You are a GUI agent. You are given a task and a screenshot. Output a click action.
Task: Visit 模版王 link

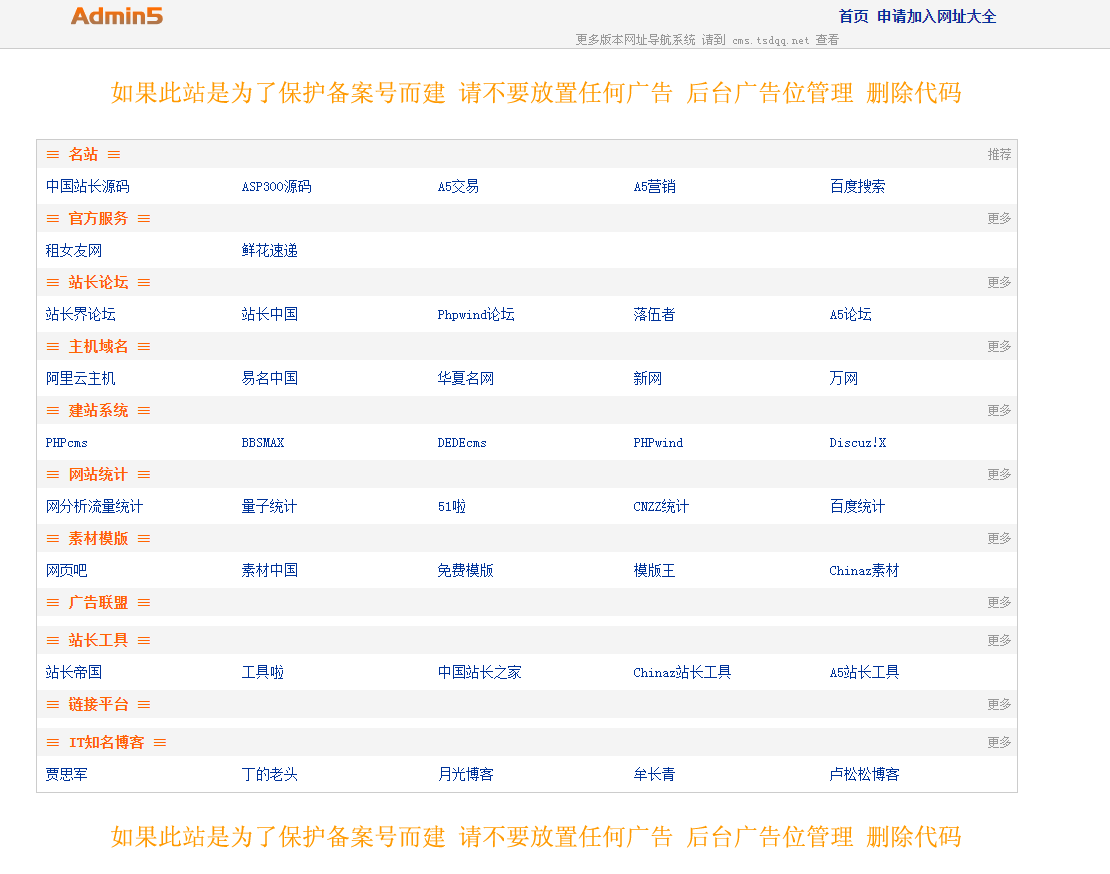tap(654, 570)
